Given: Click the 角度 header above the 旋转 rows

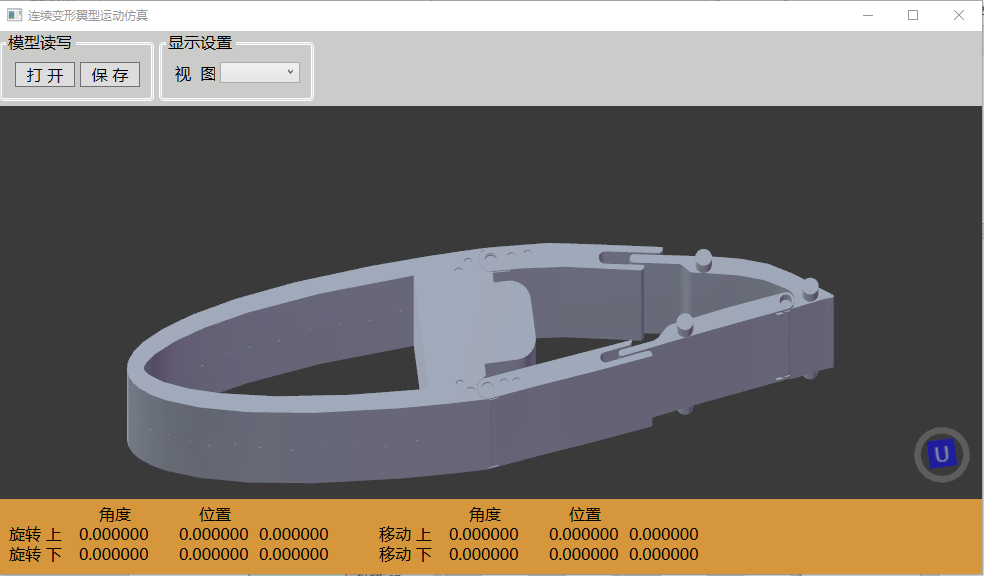Looking at the screenshot, I should pos(115,514).
